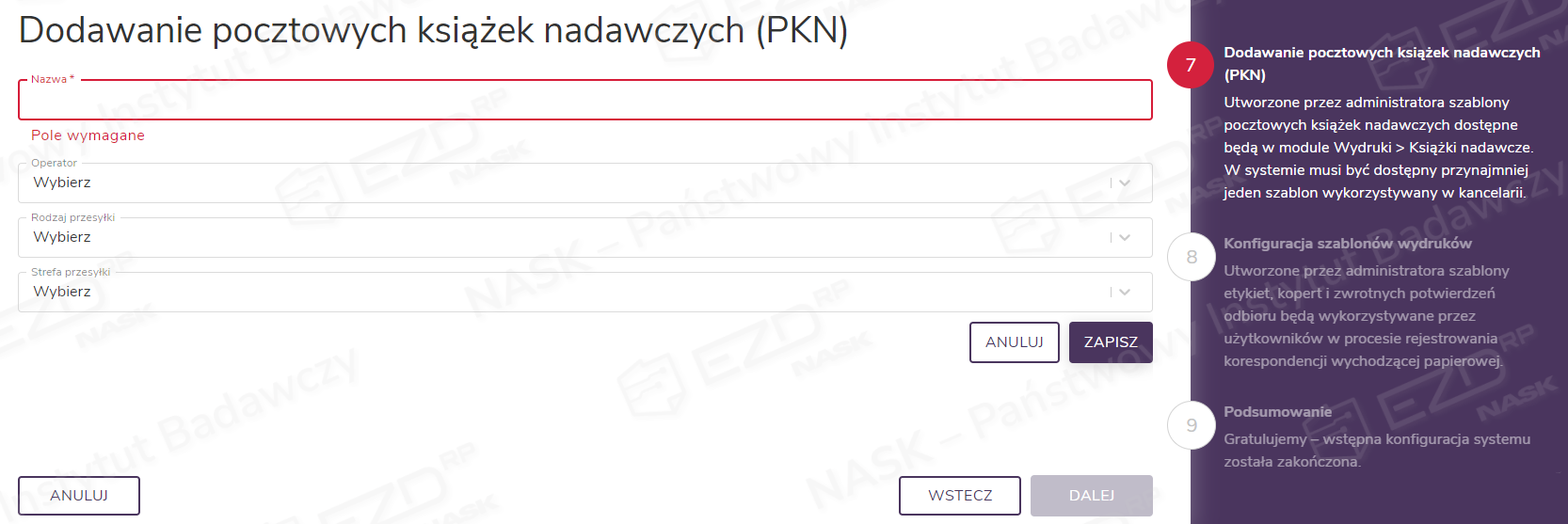Select step 7 circle in the wizard
1568x524 pixels.
pyautogui.click(x=1191, y=65)
